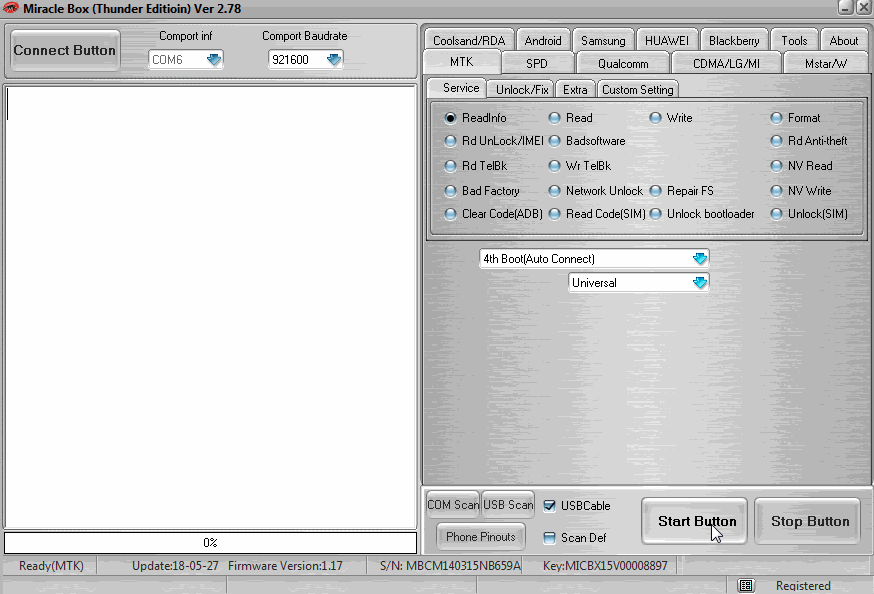The width and height of the screenshot is (874, 594).
Task: Switch to the Extra sub-tab
Action: pos(575,90)
